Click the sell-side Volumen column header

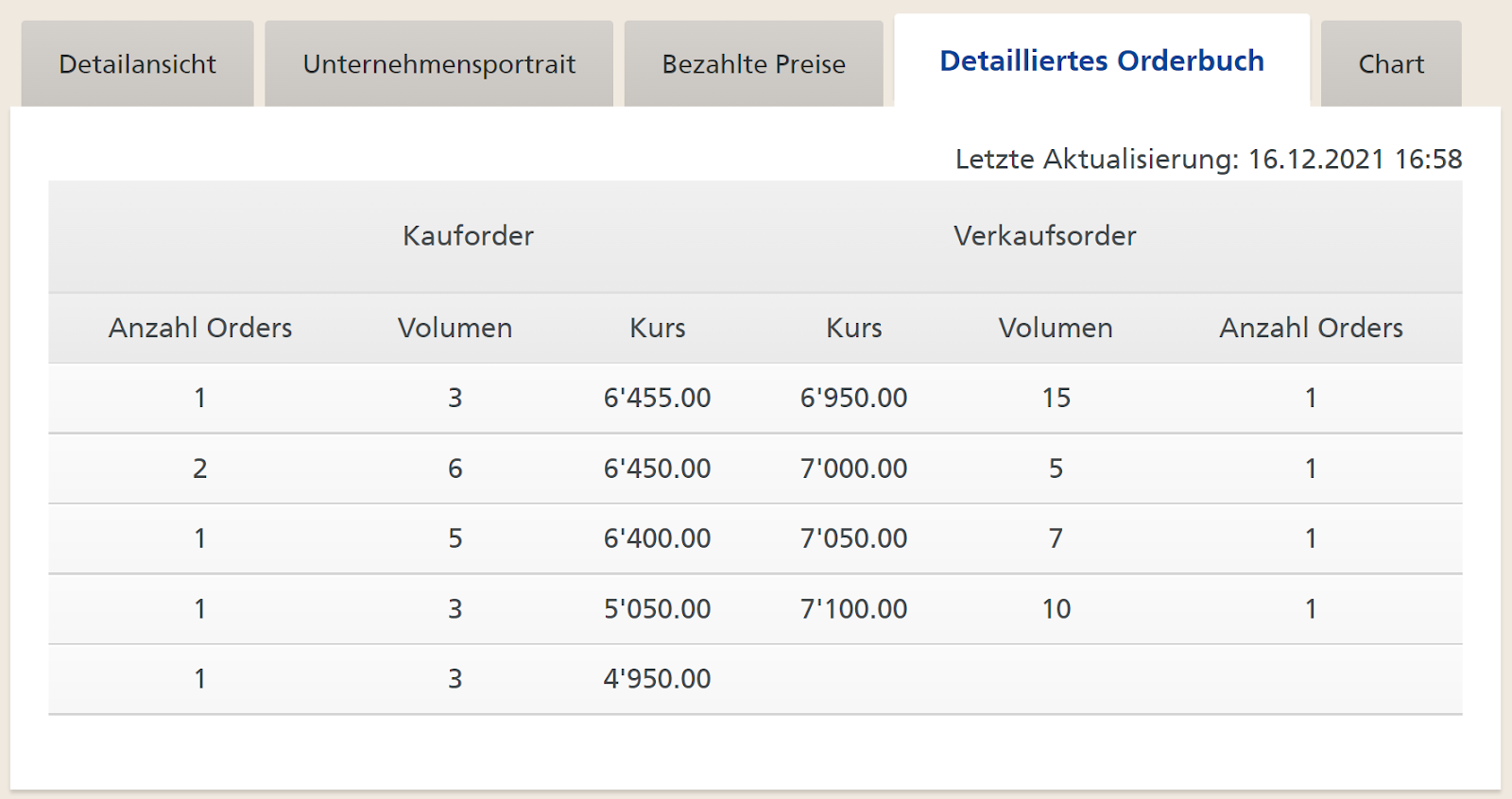[1056, 328]
